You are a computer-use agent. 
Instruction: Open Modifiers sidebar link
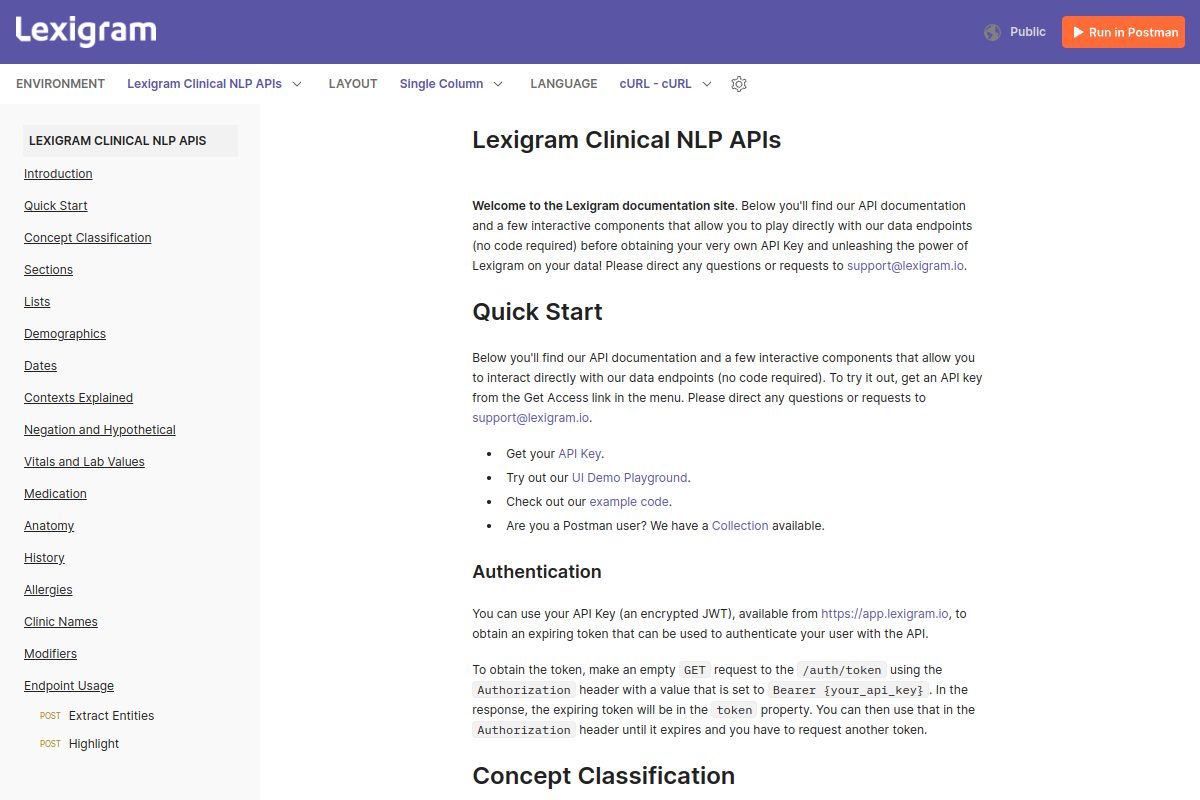pyautogui.click(x=50, y=654)
